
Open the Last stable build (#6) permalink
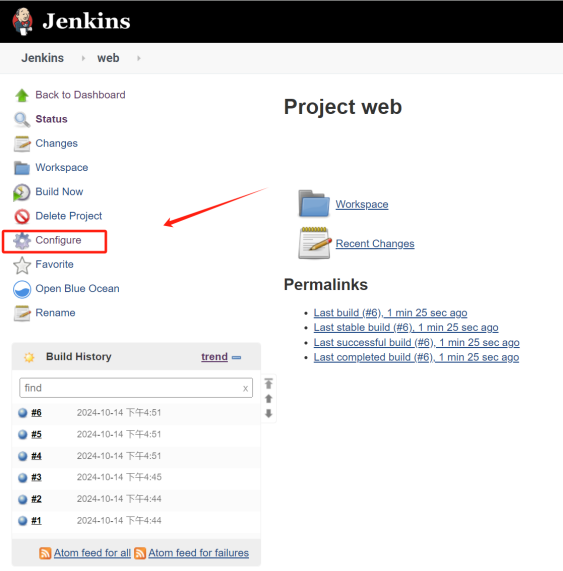[406, 327]
